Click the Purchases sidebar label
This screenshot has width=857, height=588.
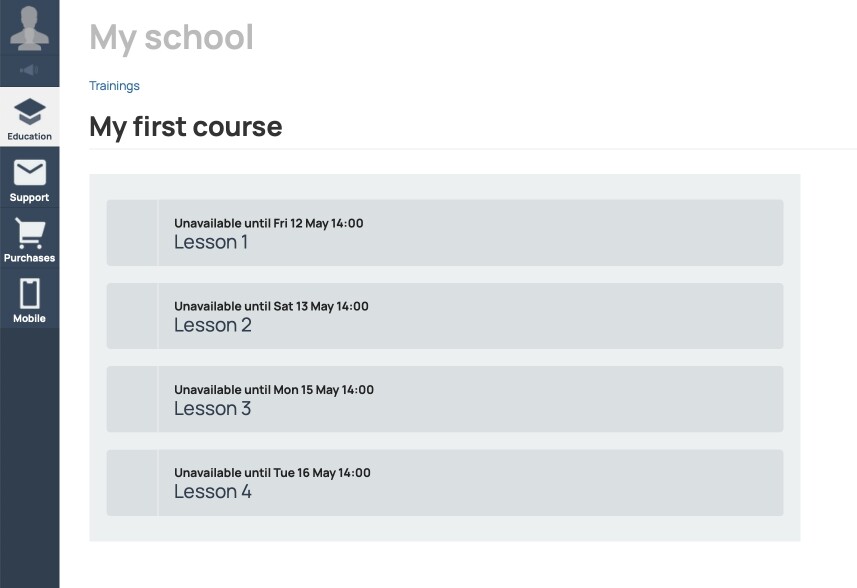pyautogui.click(x=30, y=257)
